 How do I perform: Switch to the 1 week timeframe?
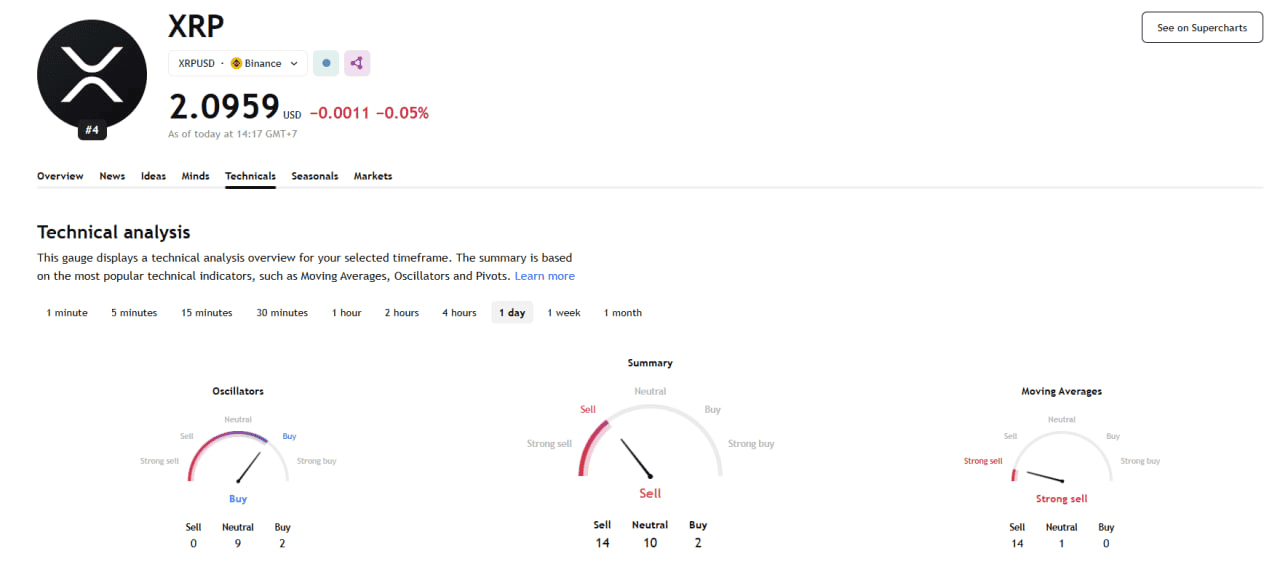(564, 313)
